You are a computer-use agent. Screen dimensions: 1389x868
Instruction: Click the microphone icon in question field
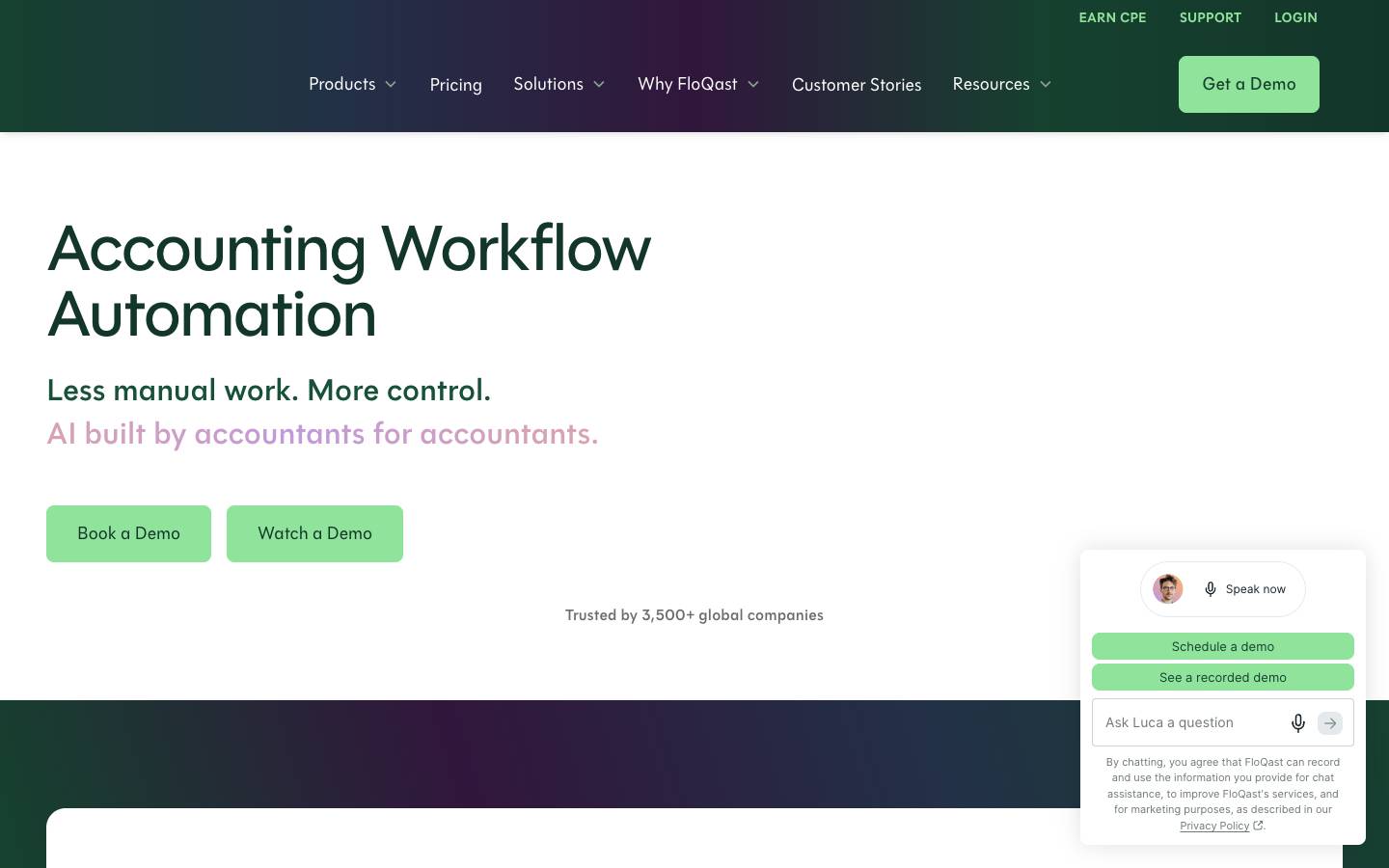1298,723
